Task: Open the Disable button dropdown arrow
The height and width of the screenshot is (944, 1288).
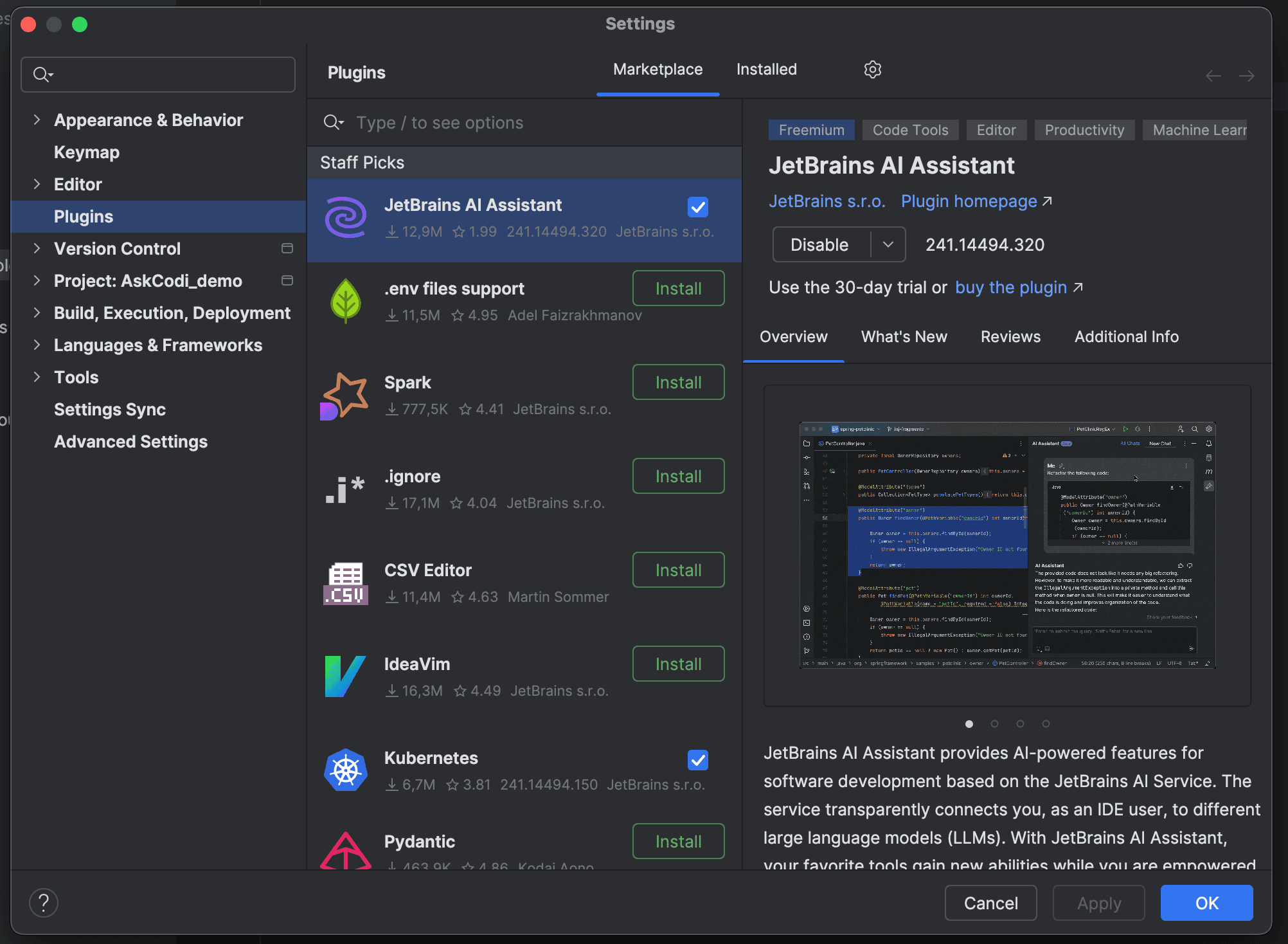Action: tap(888, 244)
